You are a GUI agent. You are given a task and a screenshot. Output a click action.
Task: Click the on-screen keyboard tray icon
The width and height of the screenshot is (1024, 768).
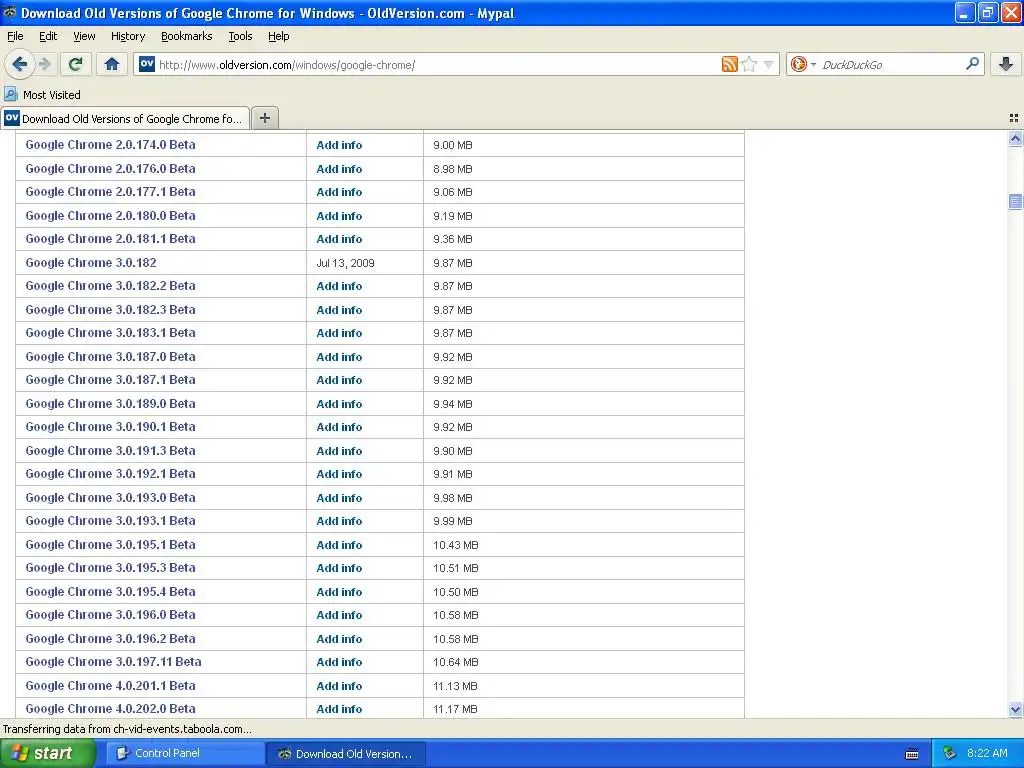[x=912, y=754]
